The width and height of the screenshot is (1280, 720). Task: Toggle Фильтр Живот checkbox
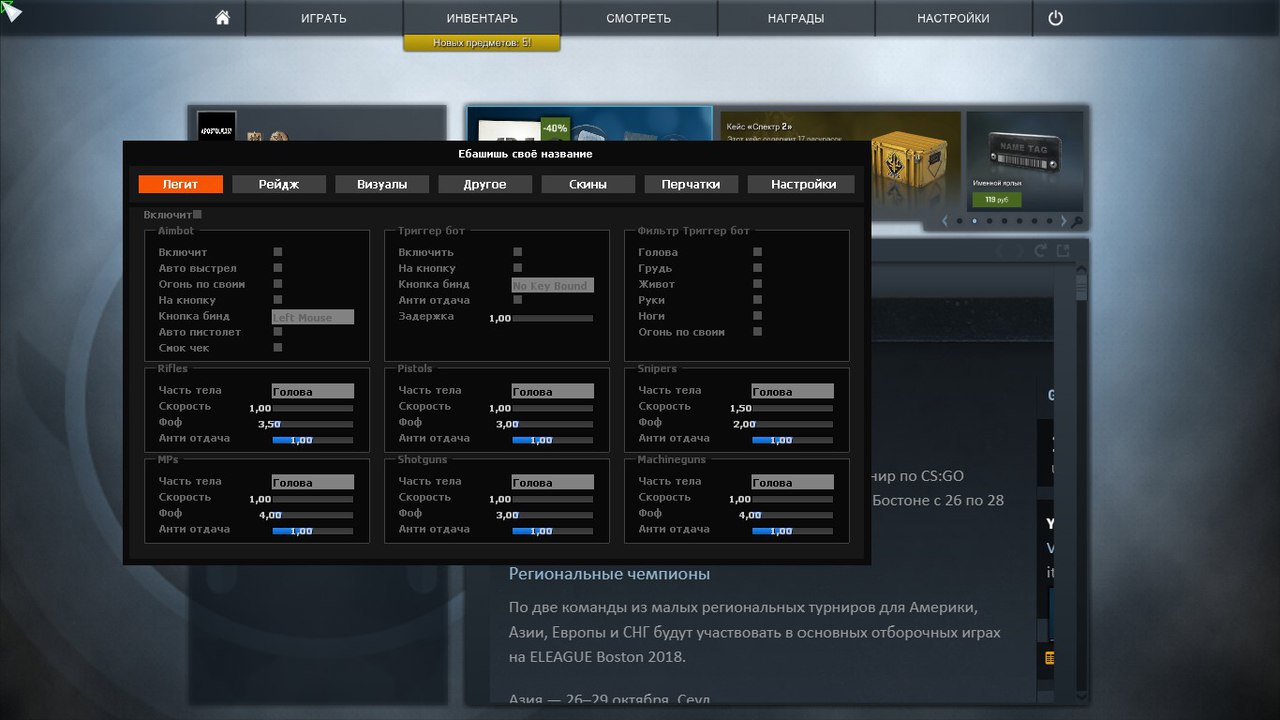[758, 284]
